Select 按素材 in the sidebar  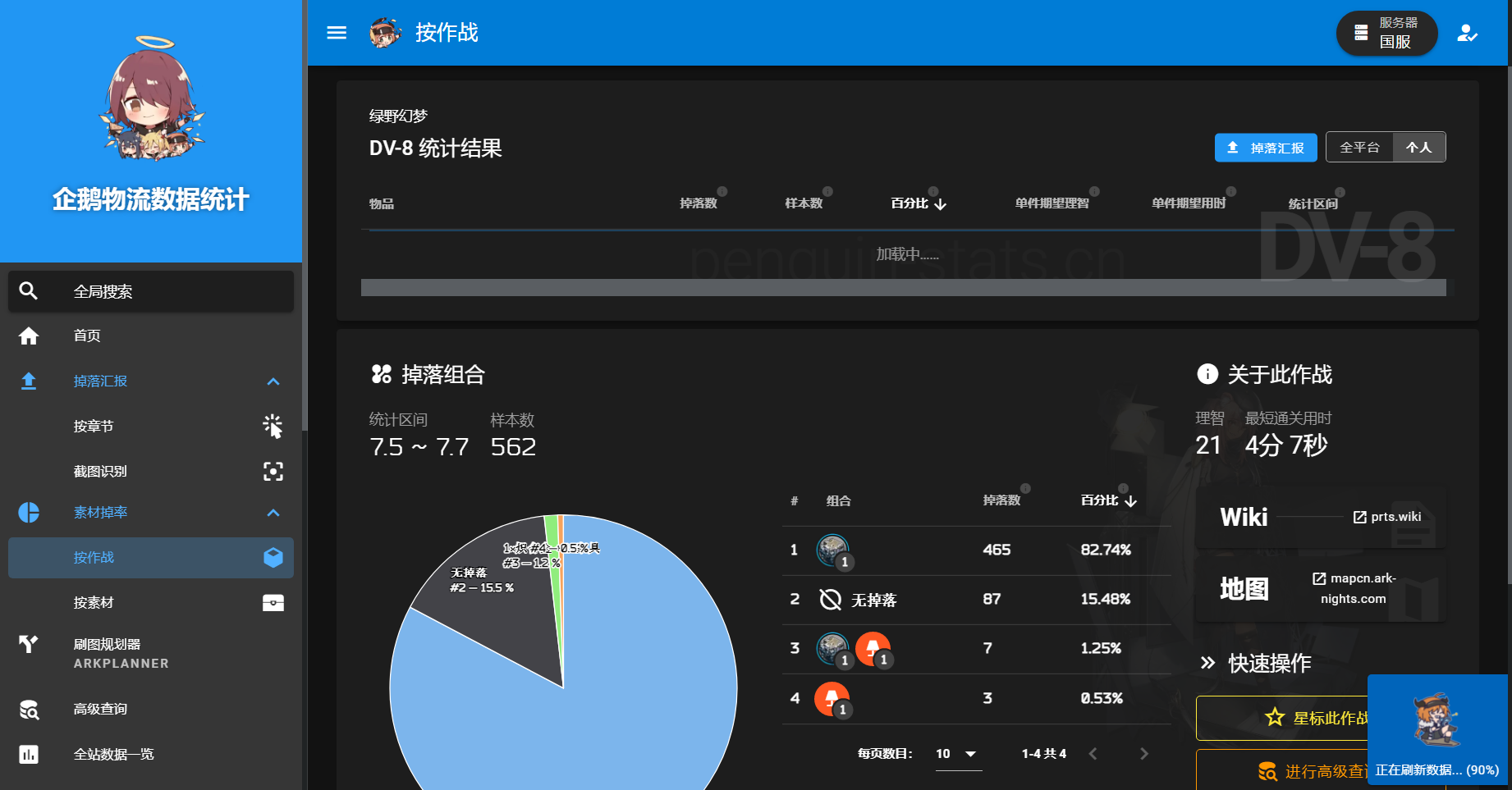coord(151,603)
